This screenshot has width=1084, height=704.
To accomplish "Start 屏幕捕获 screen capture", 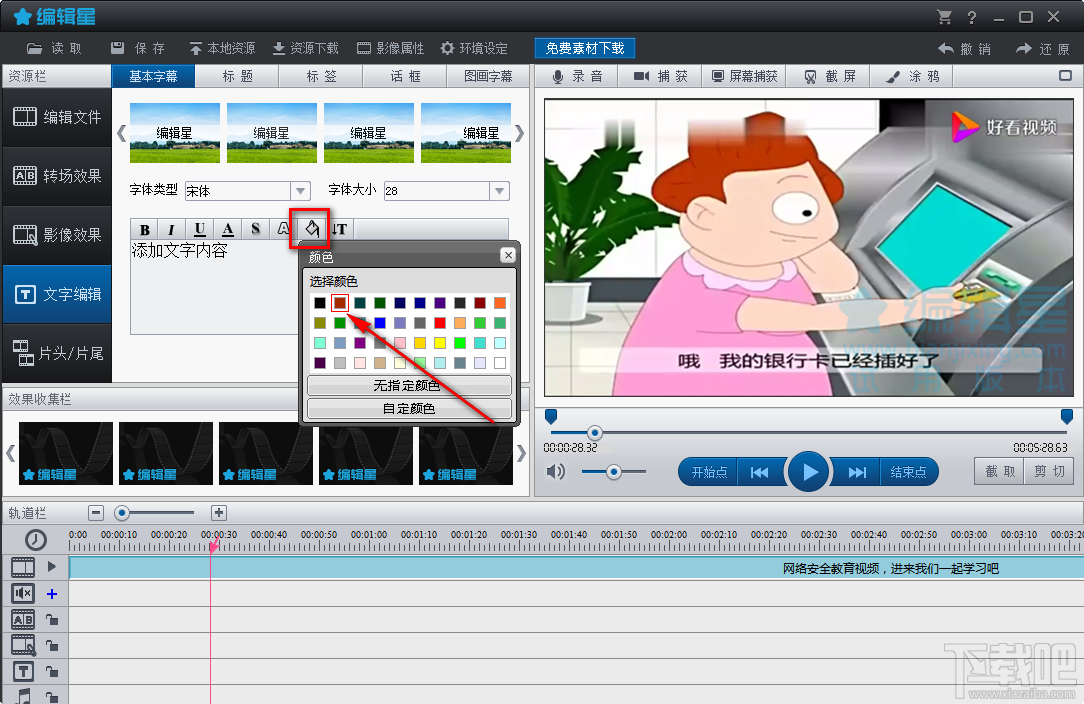I will pos(745,76).
